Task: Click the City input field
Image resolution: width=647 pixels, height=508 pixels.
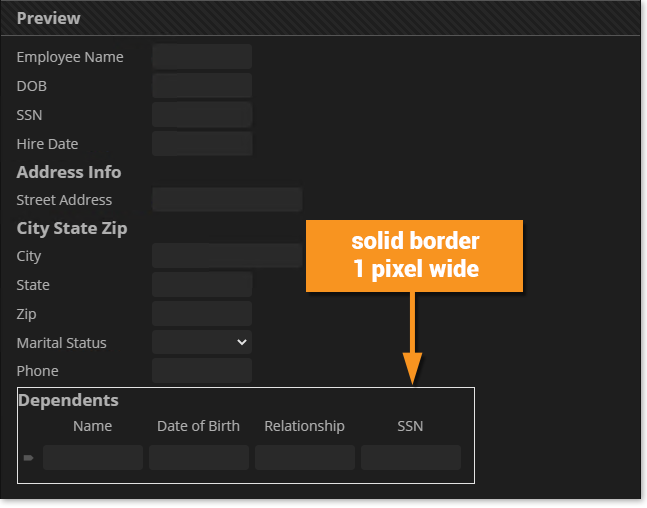Action: click(227, 256)
